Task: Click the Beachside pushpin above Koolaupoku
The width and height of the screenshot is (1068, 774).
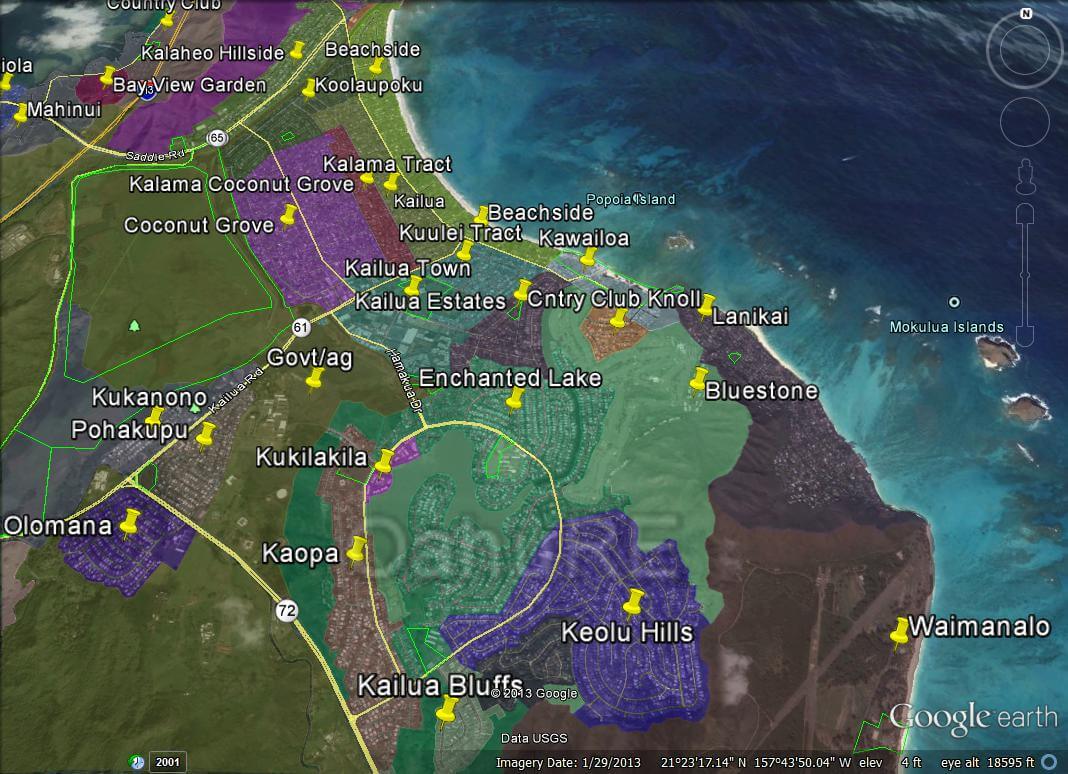Action: (x=376, y=65)
